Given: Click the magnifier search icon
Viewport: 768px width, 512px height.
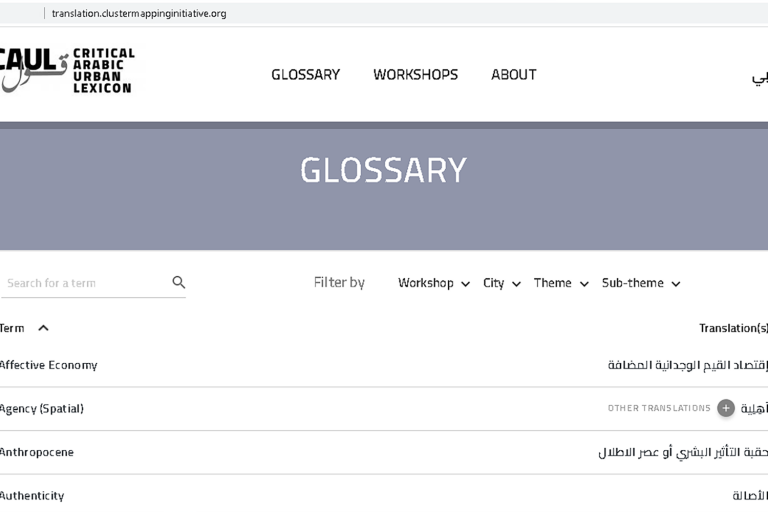Looking at the screenshot, I should click(x=179, y=283).
